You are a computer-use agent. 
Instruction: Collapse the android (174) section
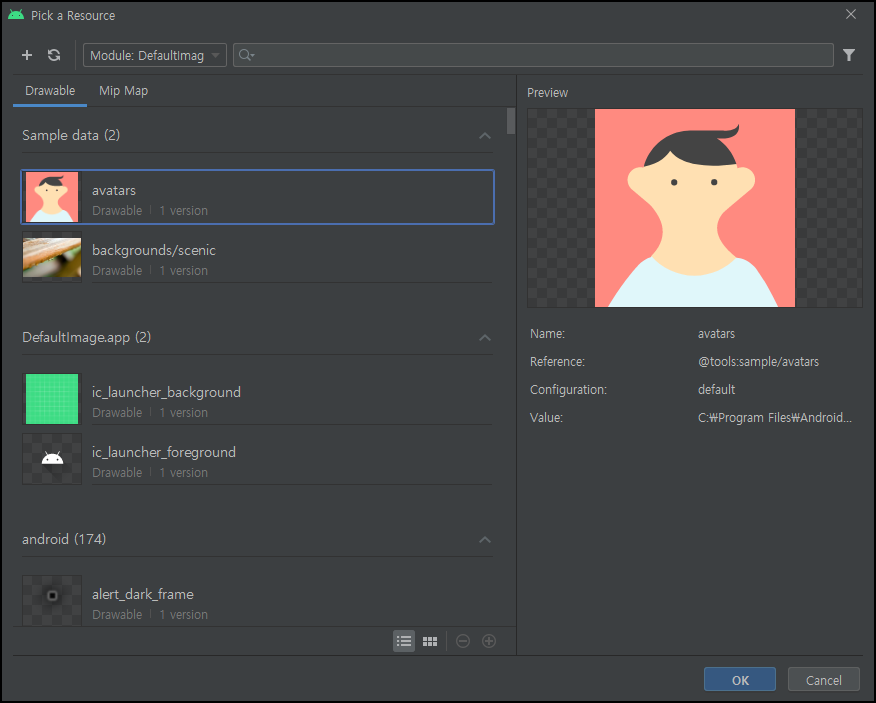485,540
